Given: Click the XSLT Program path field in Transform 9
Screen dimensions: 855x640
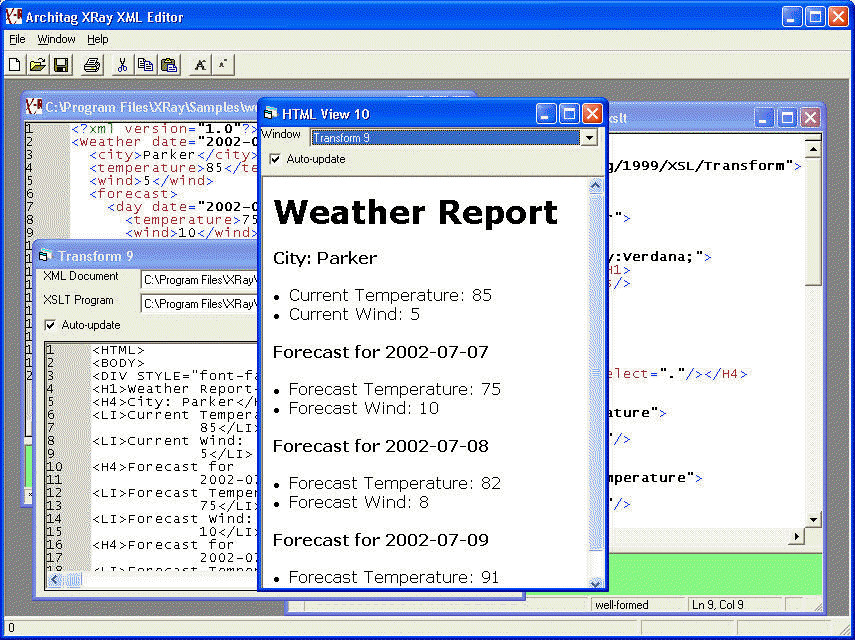Looking at the screenshot, I should 198,304.
